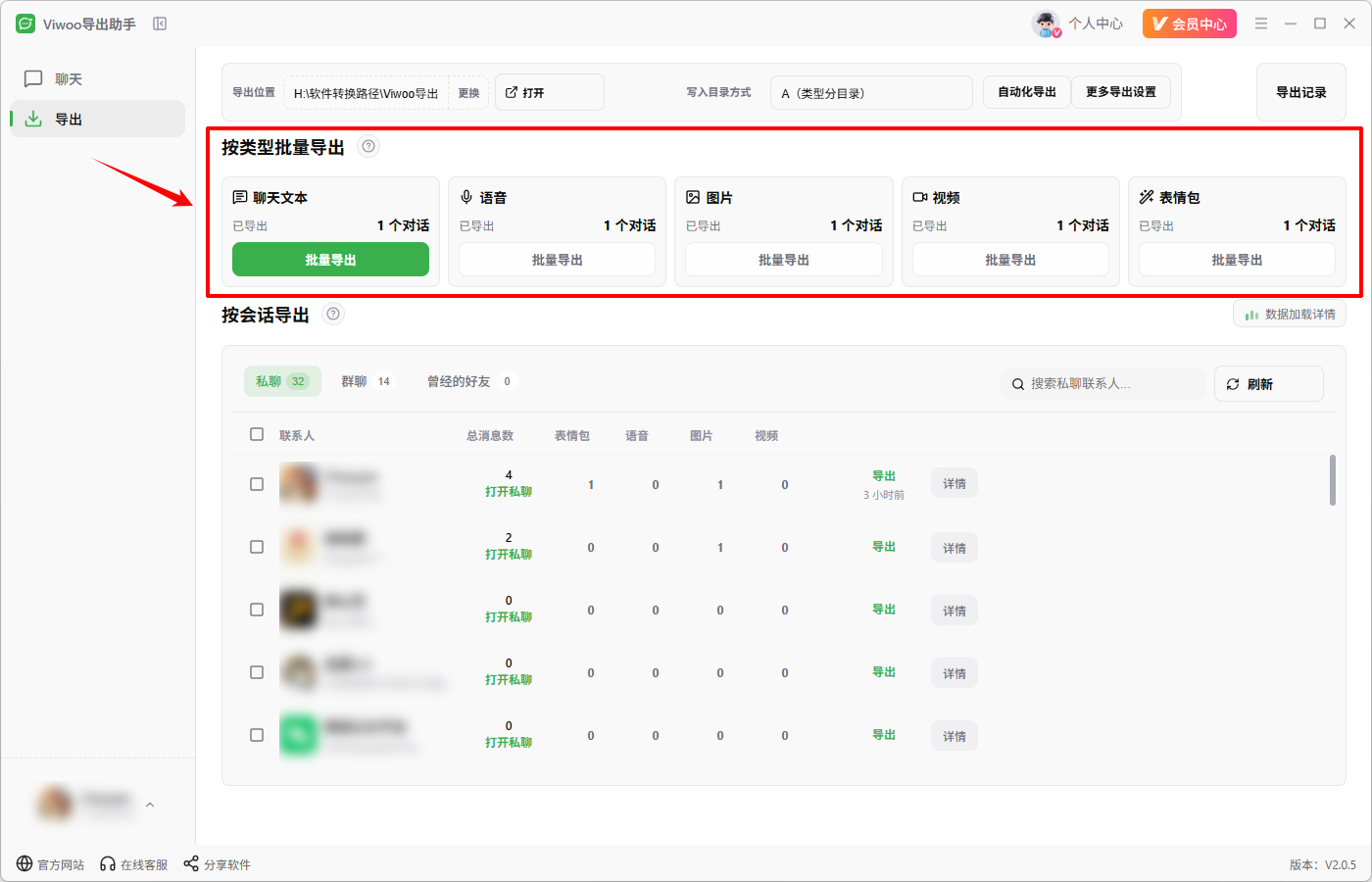Screen dimensions: 1372x882
Task: Click 打开 to open export folder
Action: pyautogui.click(x=549, y=92)
